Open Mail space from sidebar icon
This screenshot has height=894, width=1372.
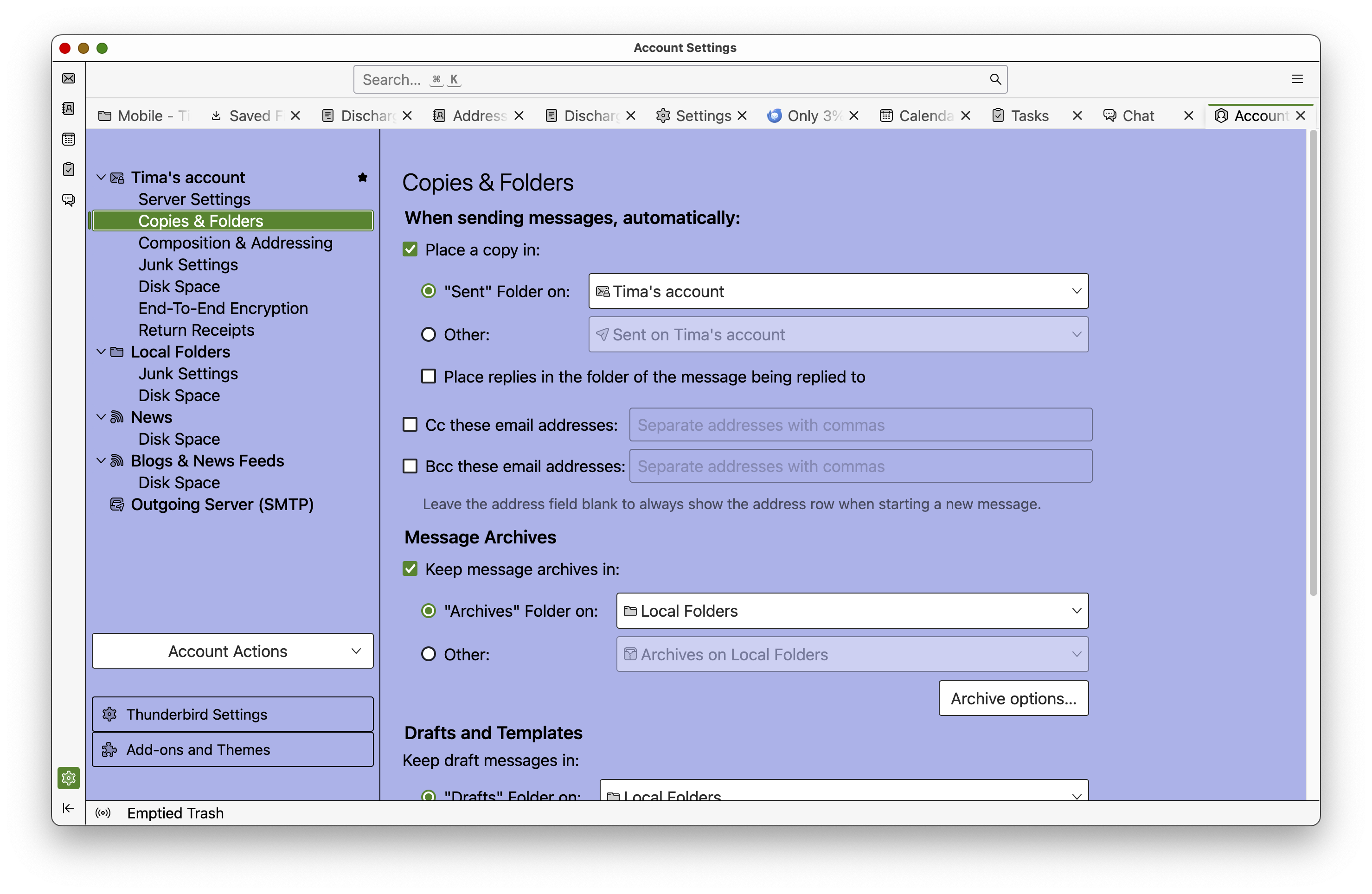click(x=69, y=78)
